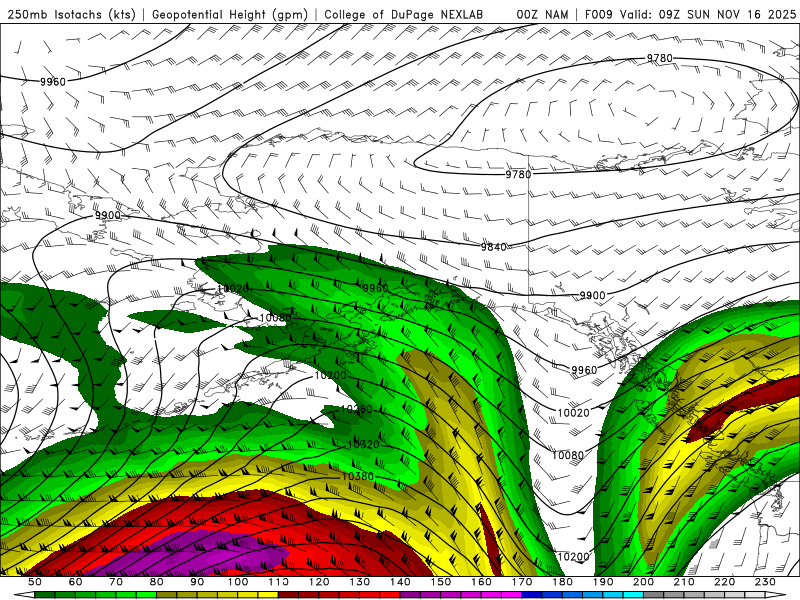Click the 210 knot label on color scale

coord(684,582)
